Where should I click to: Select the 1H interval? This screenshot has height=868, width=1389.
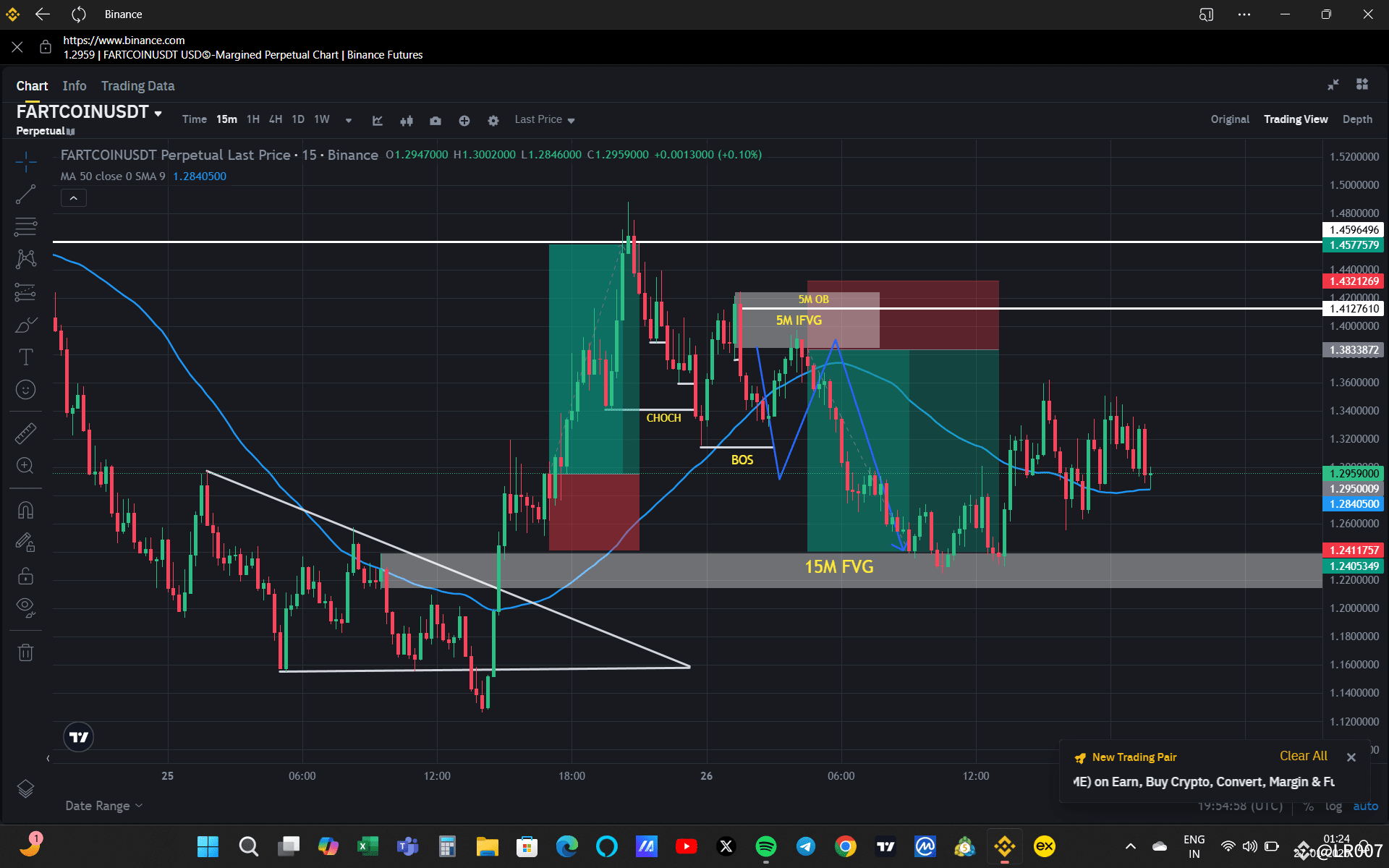[x=252, y=119]
